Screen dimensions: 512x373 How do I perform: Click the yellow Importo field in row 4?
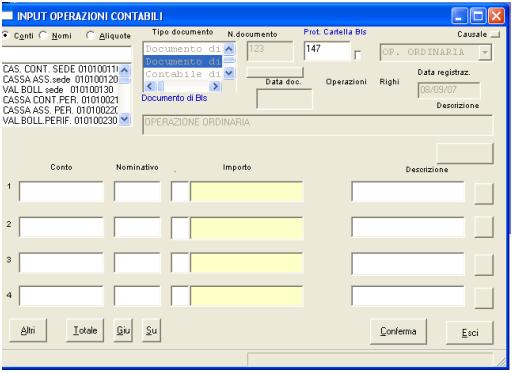coord(247,296)
